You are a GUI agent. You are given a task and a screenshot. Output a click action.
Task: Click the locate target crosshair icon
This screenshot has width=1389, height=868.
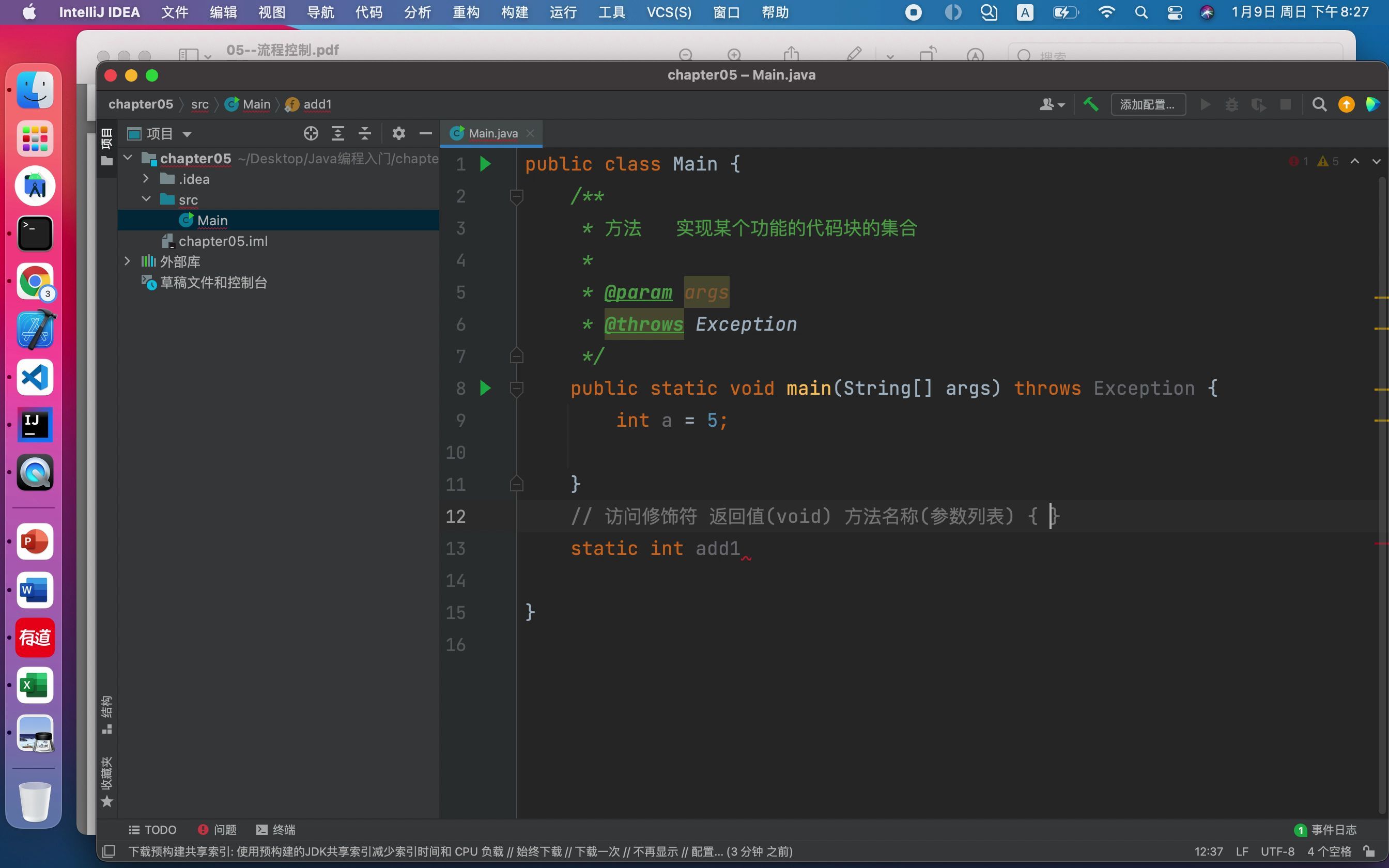coord(311,134)
